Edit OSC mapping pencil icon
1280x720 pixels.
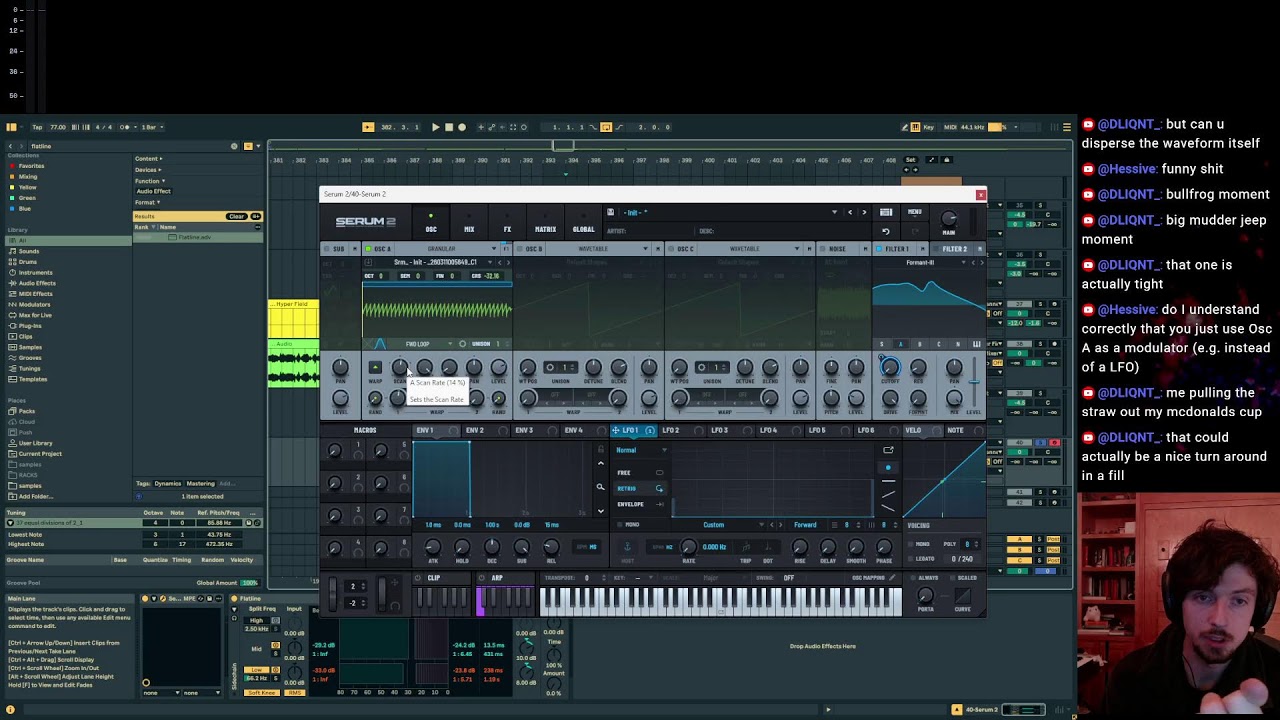coord(892,578)
